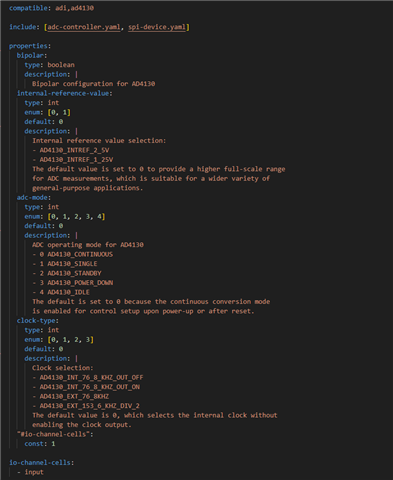The width and height of the screenshot is (393, 480).
Task: Click the const: 1 line
Action: click(40, 444)
